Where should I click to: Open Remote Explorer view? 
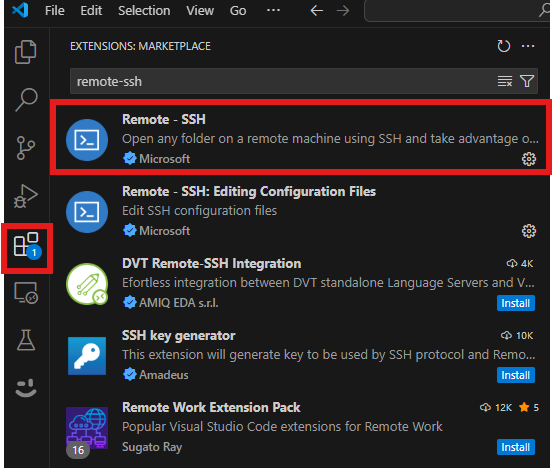(26, 293)
